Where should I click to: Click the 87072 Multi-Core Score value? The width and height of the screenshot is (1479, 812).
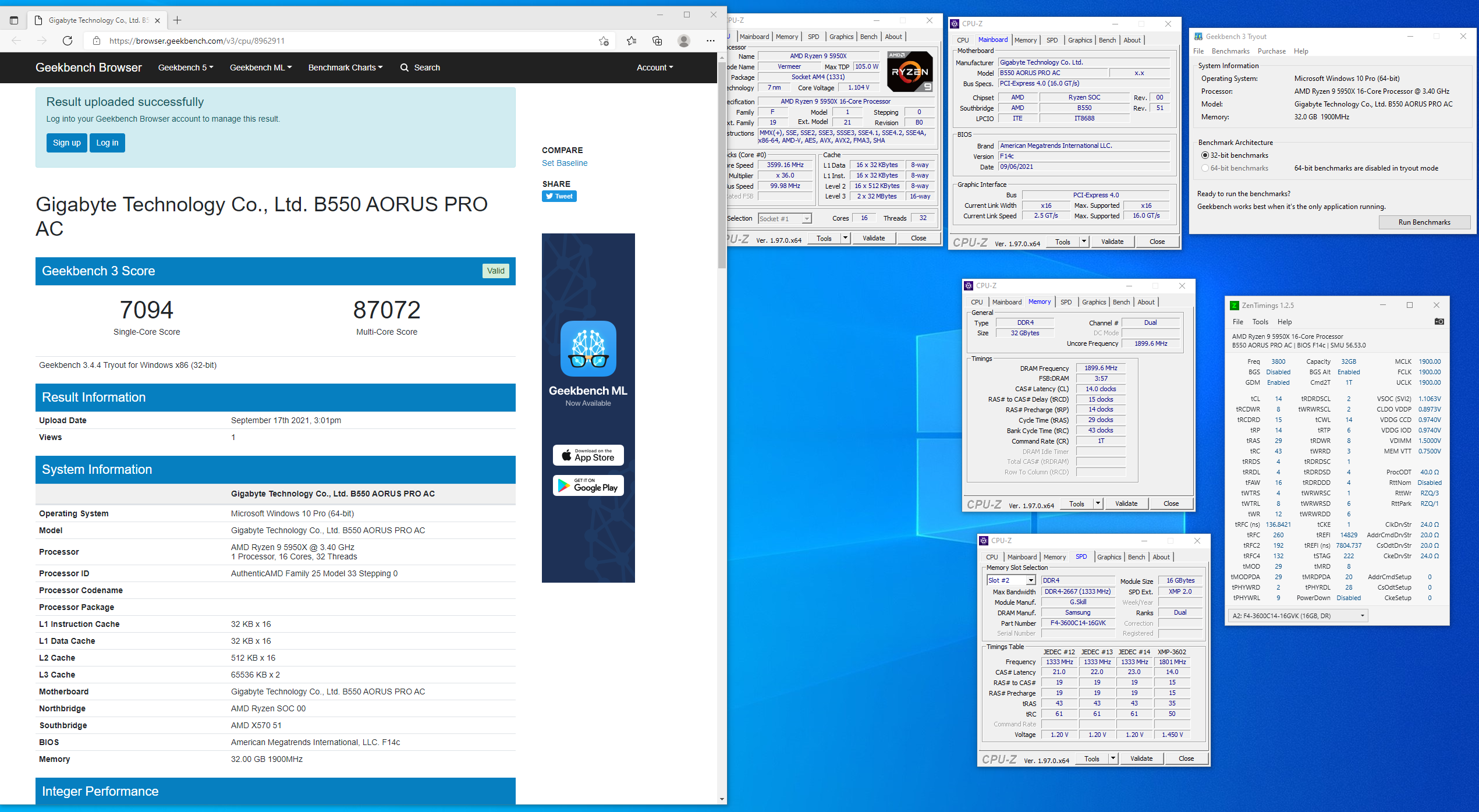[x=386, y=310]
